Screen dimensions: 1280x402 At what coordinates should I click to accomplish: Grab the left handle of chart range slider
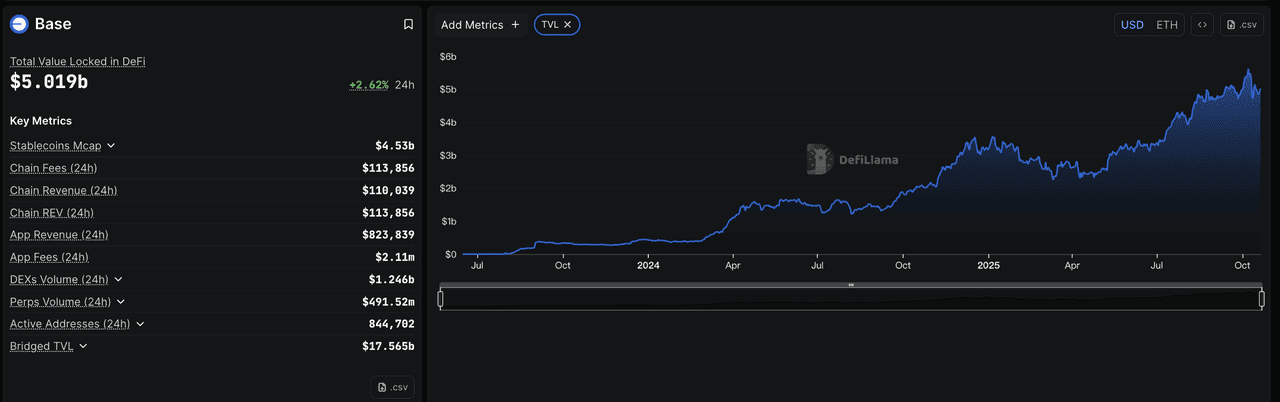point(440,298)
